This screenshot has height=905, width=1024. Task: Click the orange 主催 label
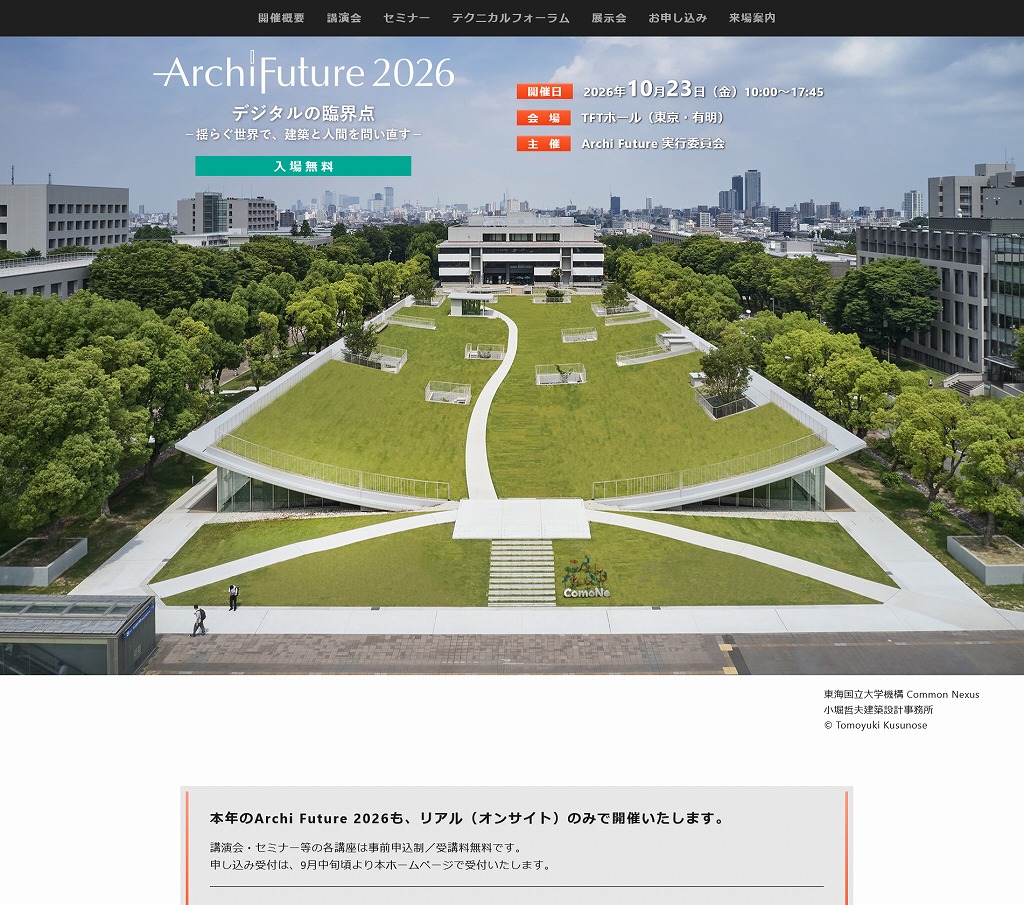point(543,144)
